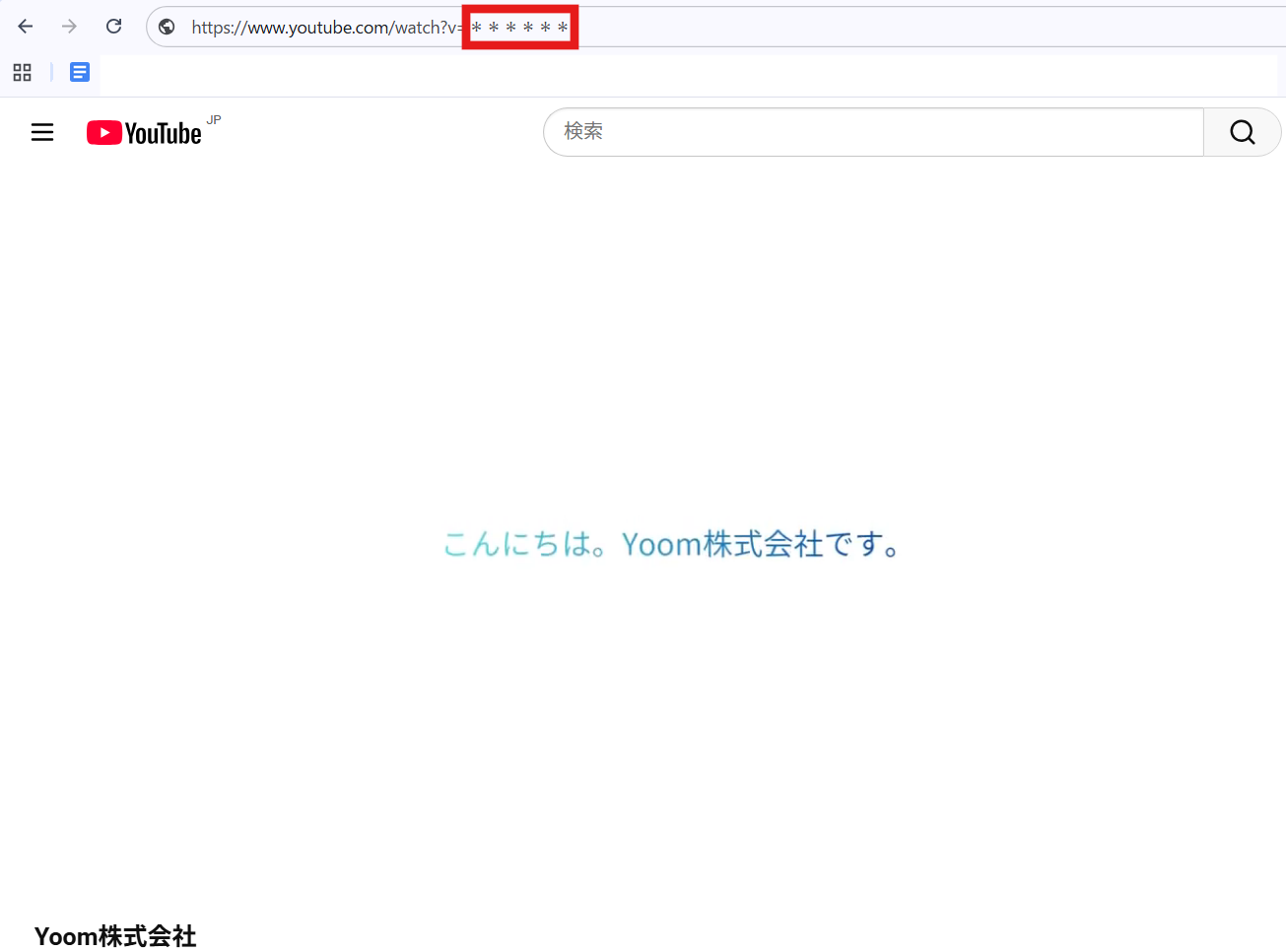Click the site info globe icon
1286x952 pixels.
click(x=167, y=27)
